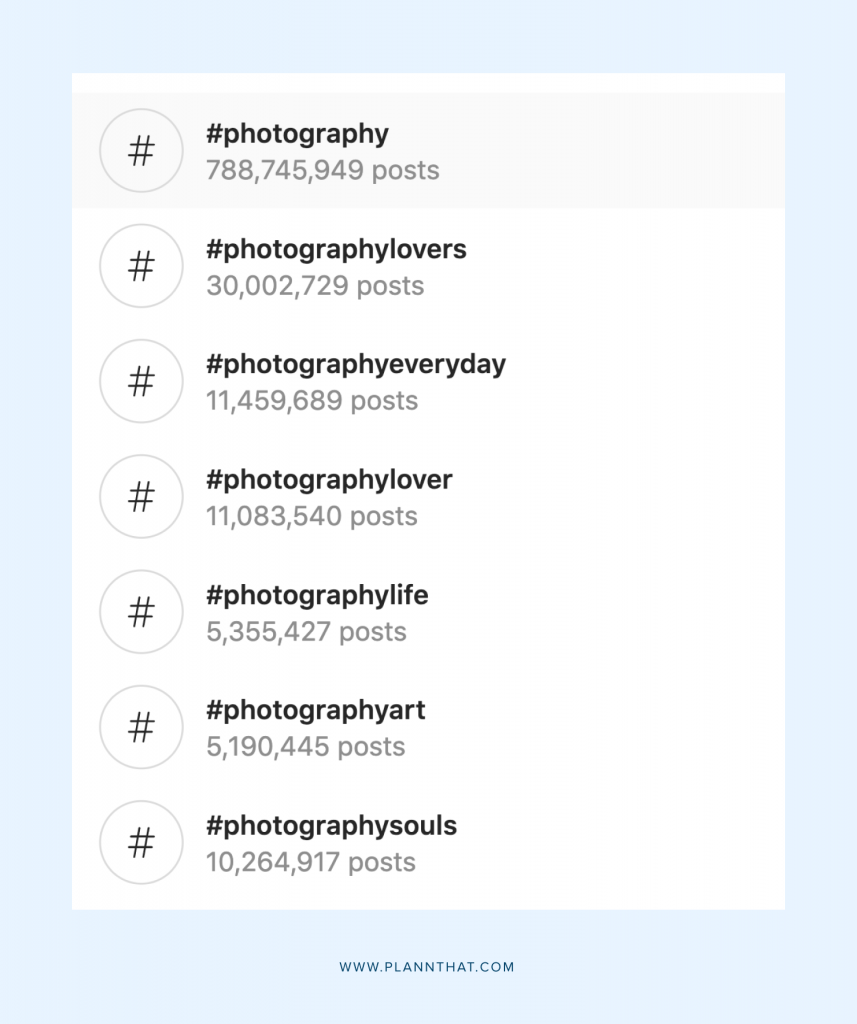
Task: Open the #photography hashtag result
Action: (x=428, y=151)
